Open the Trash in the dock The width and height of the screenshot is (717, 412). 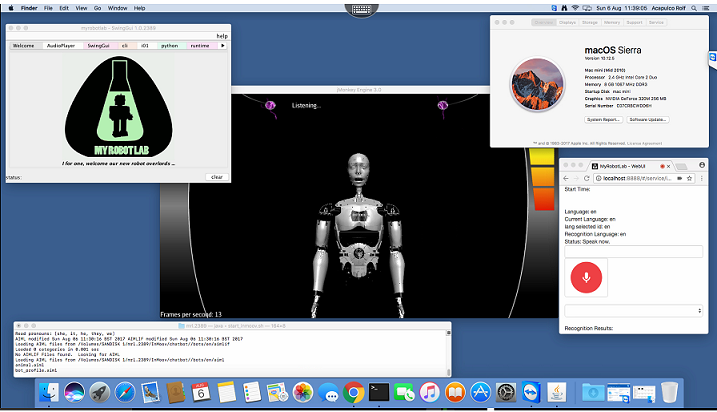[x=669, y=392]
